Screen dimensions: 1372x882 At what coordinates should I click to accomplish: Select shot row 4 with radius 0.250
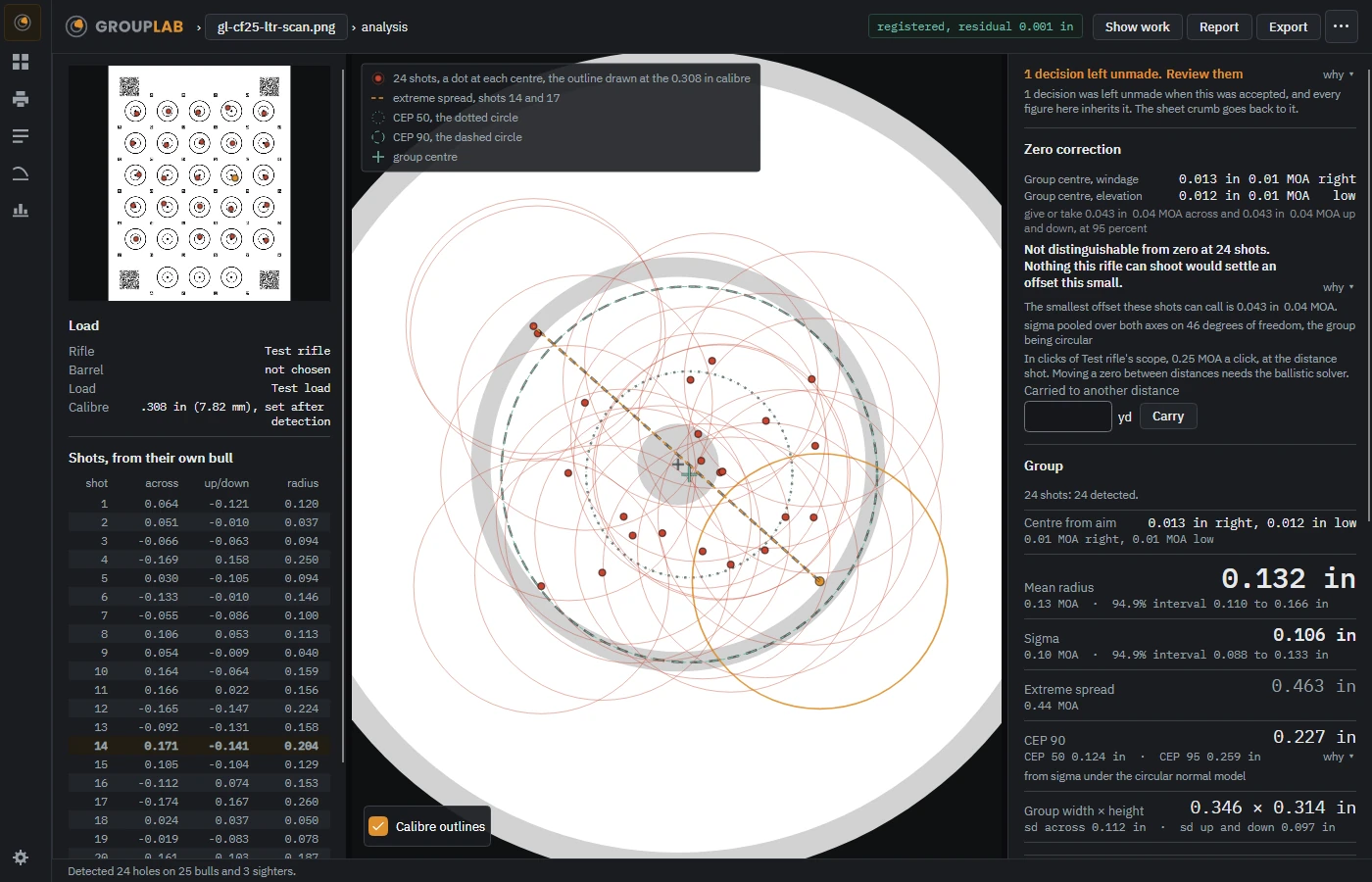click(199, 560)
